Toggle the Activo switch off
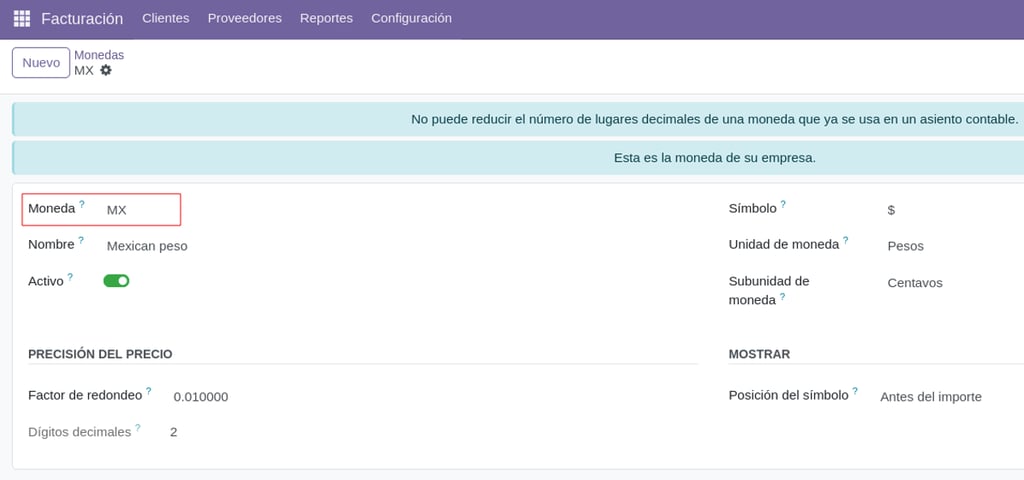Viewport: 1024px width, 480px height. [x=116, y=281]
